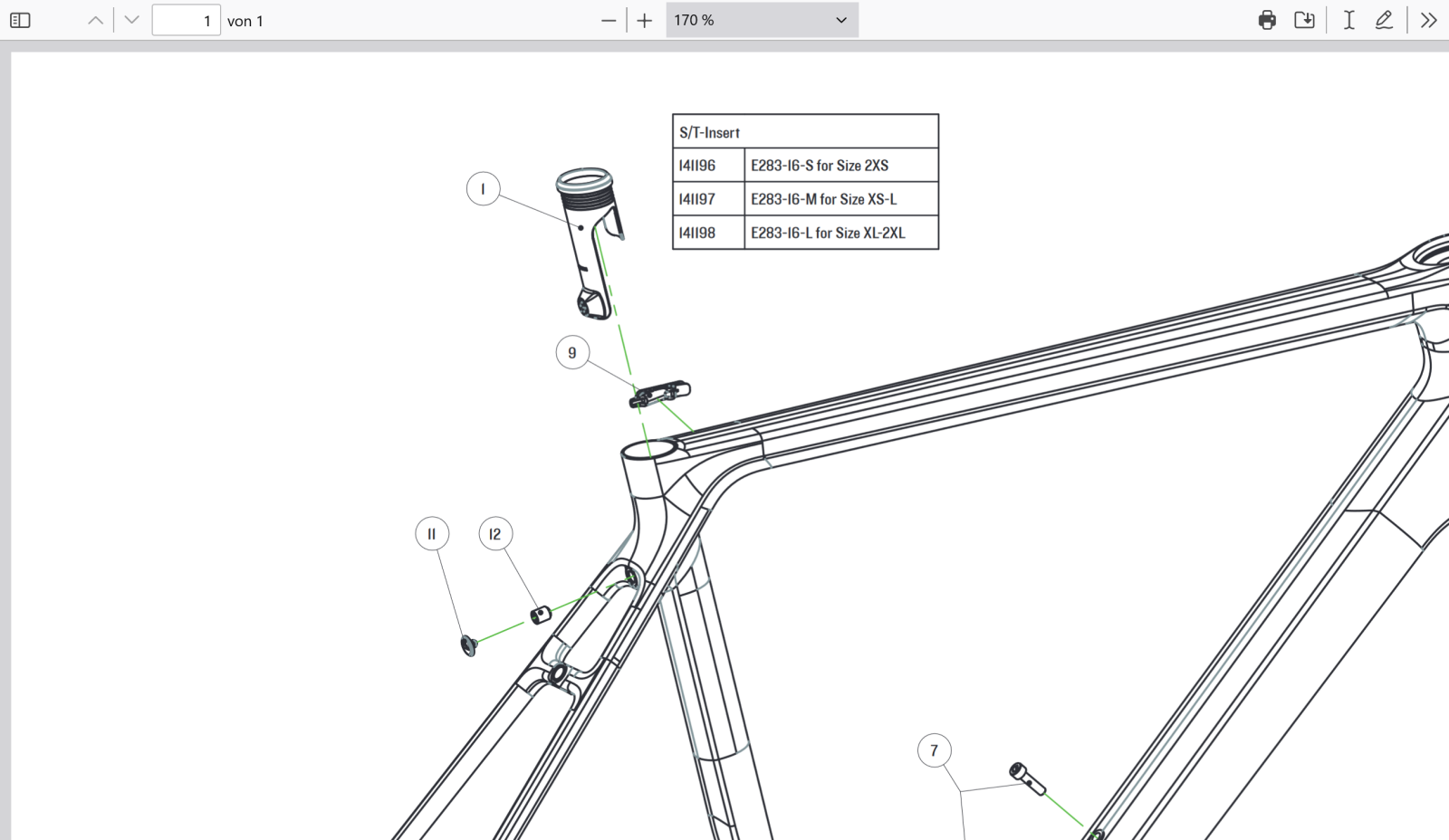The width and height of the screenshot is (1449, 840).
Task: Select the E283-16-S for Size 2XS cell
Action: coord(840,166)
